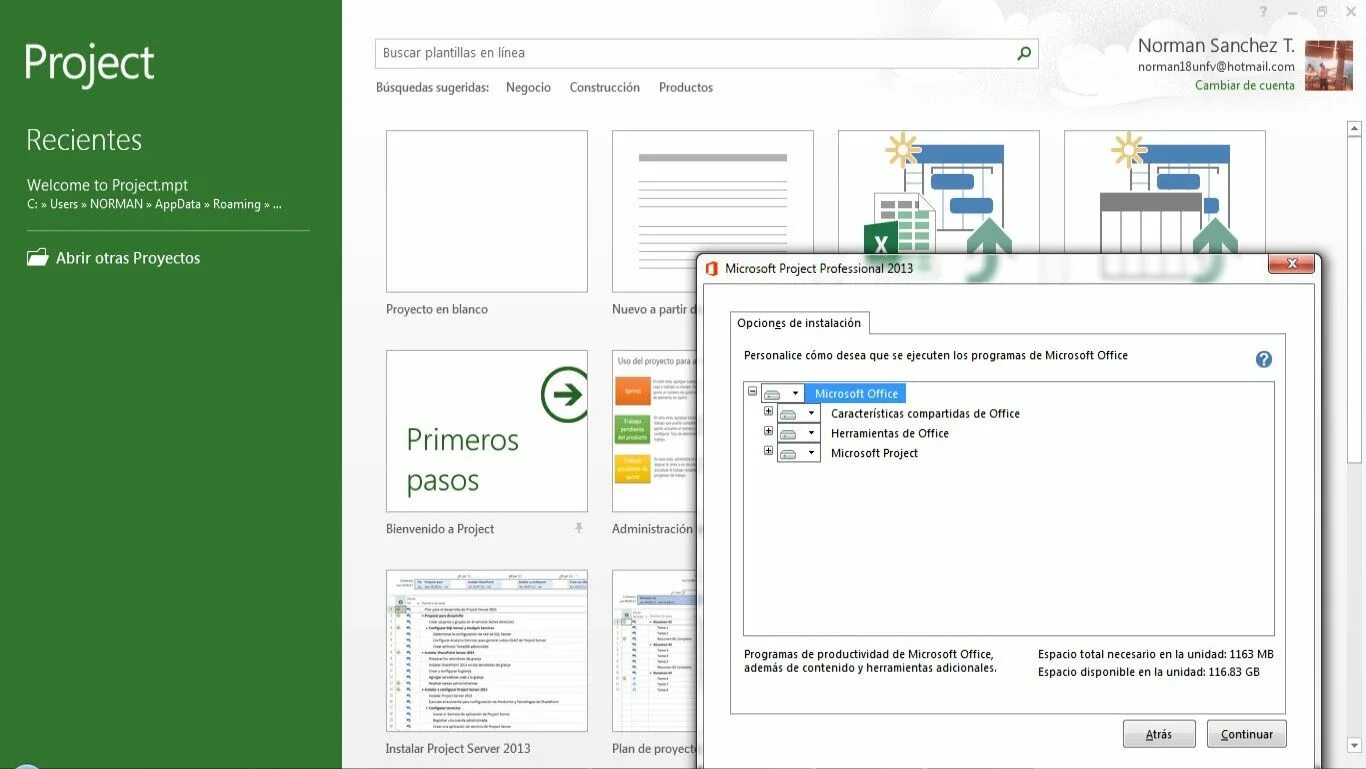Click the Atrás button

pyautogui.click(x=1159, y=734)
